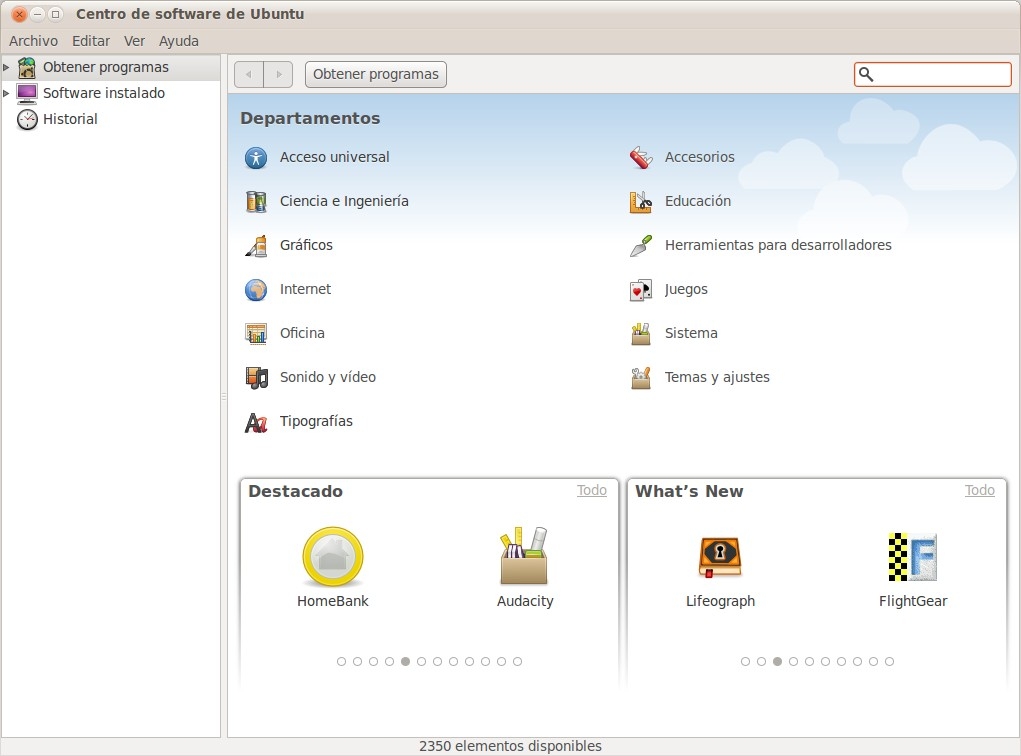Open the Acceso universal label
Image resolution: width=1021 pixels, height=756 pixels.
(334, 157)
